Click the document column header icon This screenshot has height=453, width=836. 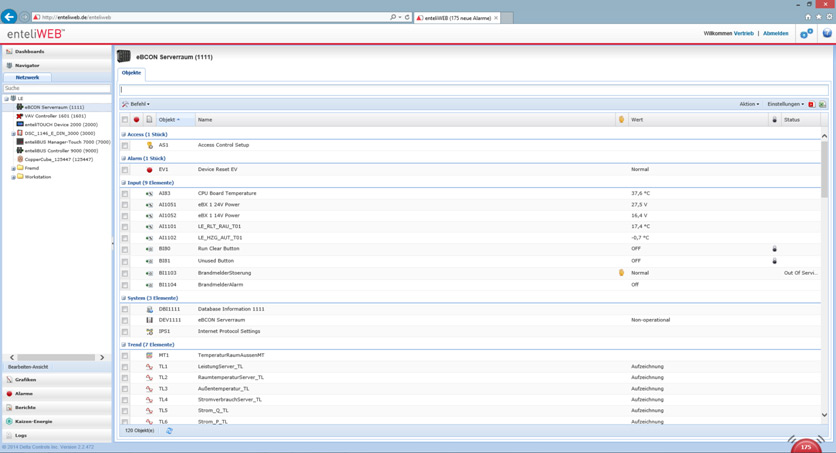tap(149, 120)
